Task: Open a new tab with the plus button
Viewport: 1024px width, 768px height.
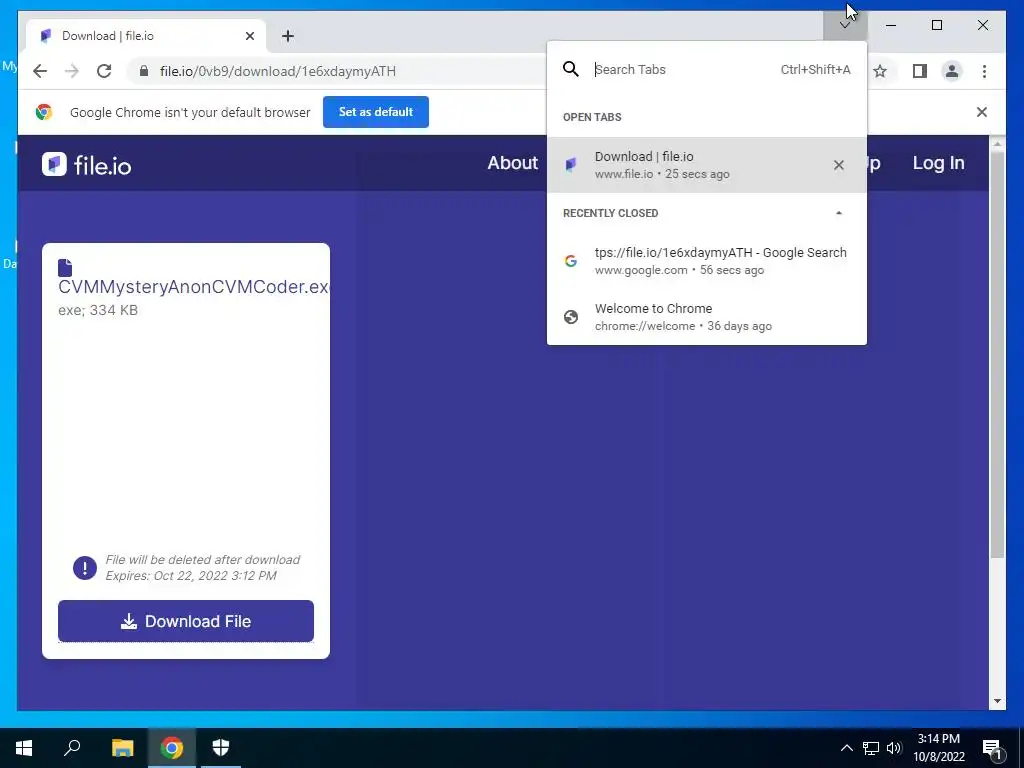Action: 288,36
